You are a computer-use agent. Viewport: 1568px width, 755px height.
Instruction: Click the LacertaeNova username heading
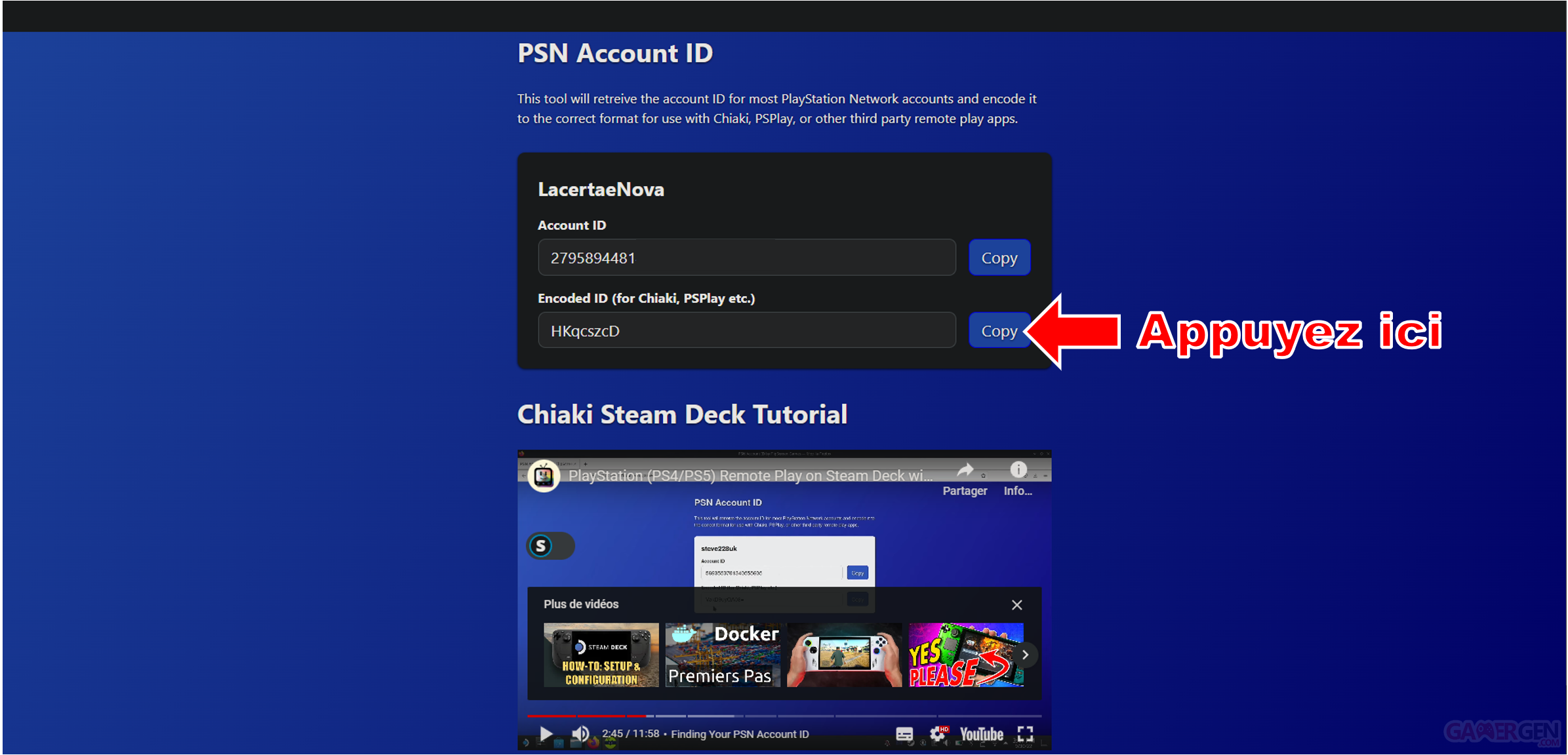601,189
